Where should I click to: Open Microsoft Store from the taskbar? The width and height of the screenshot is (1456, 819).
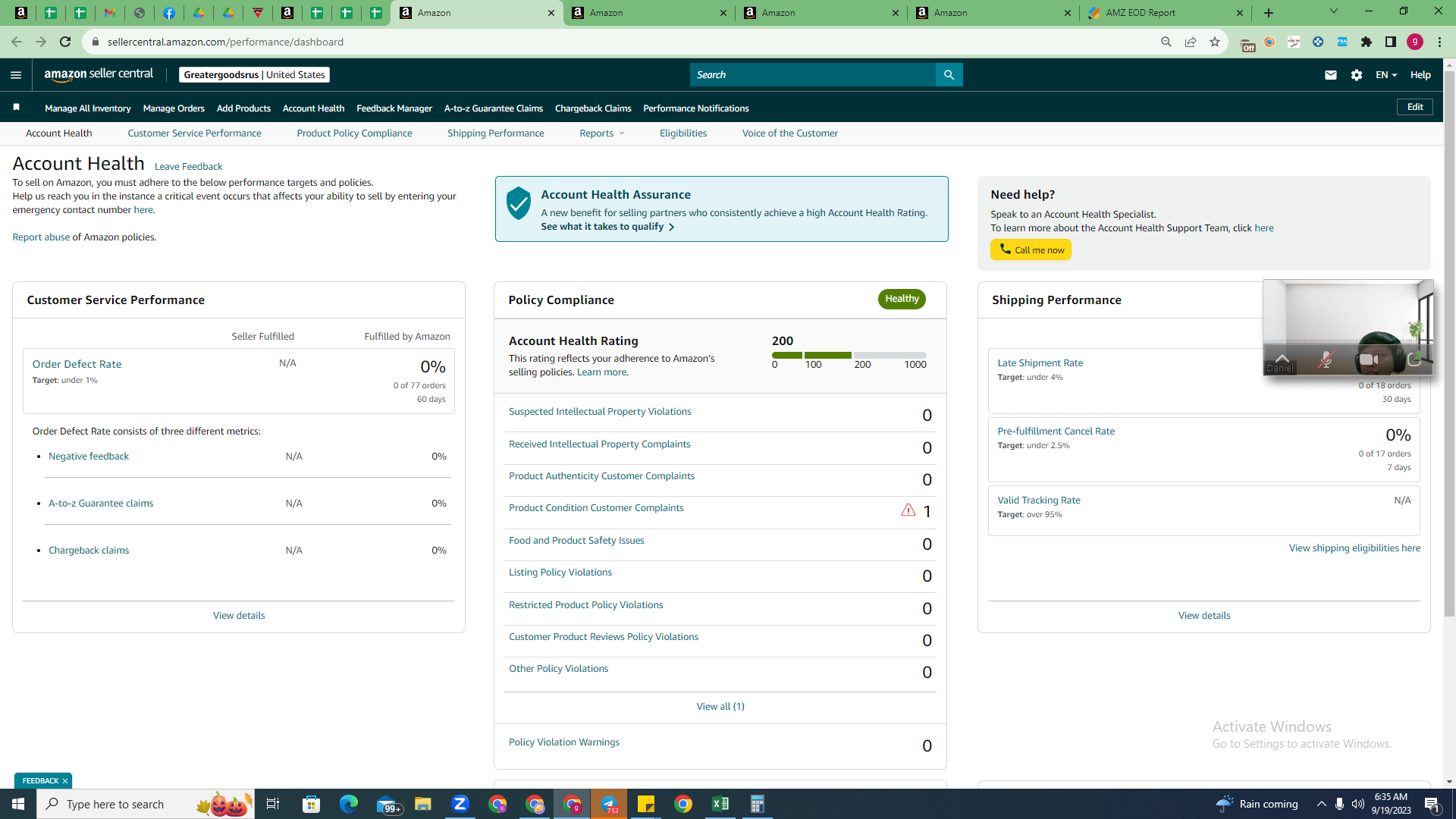(311, 804)
